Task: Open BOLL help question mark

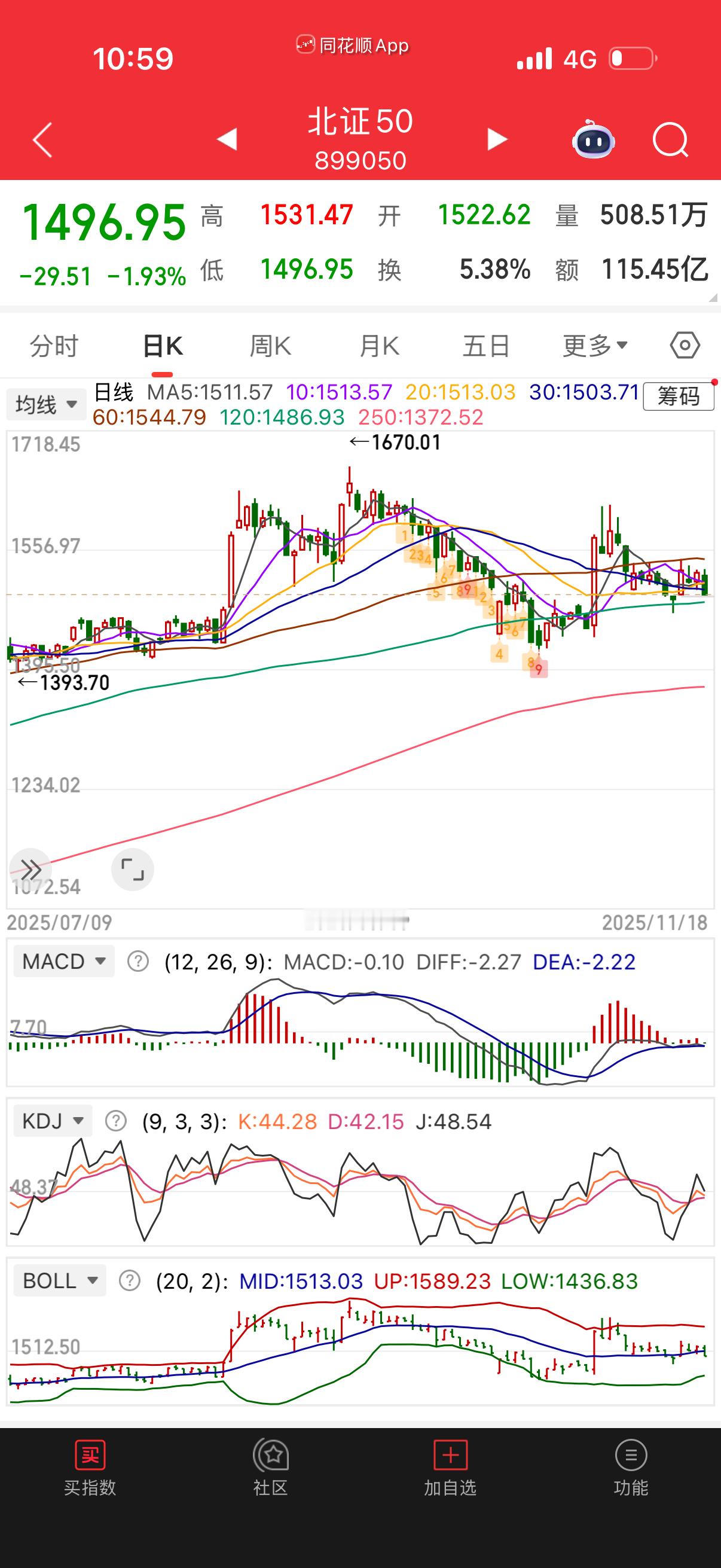Action: click(130, 1280)
